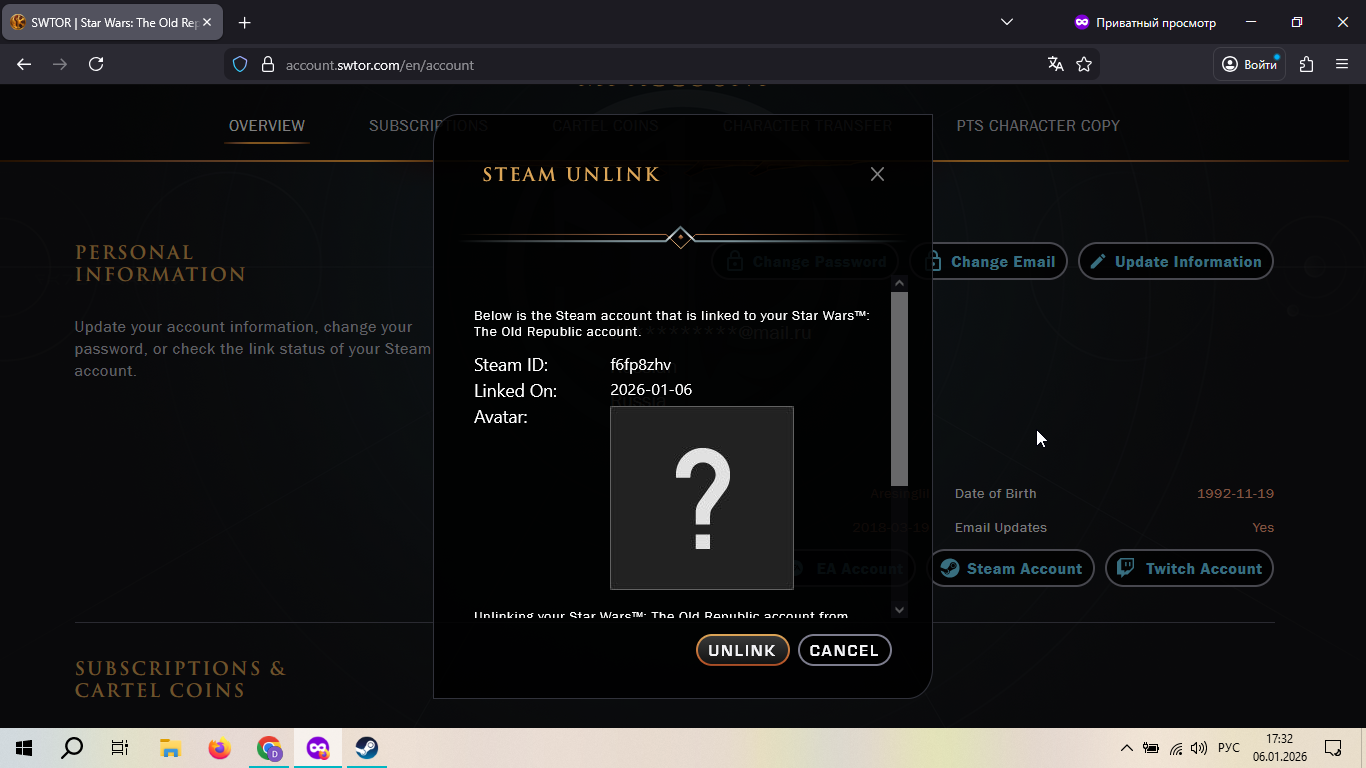
Task: Show hidden system tray icons chevron
Action: 1127,748
